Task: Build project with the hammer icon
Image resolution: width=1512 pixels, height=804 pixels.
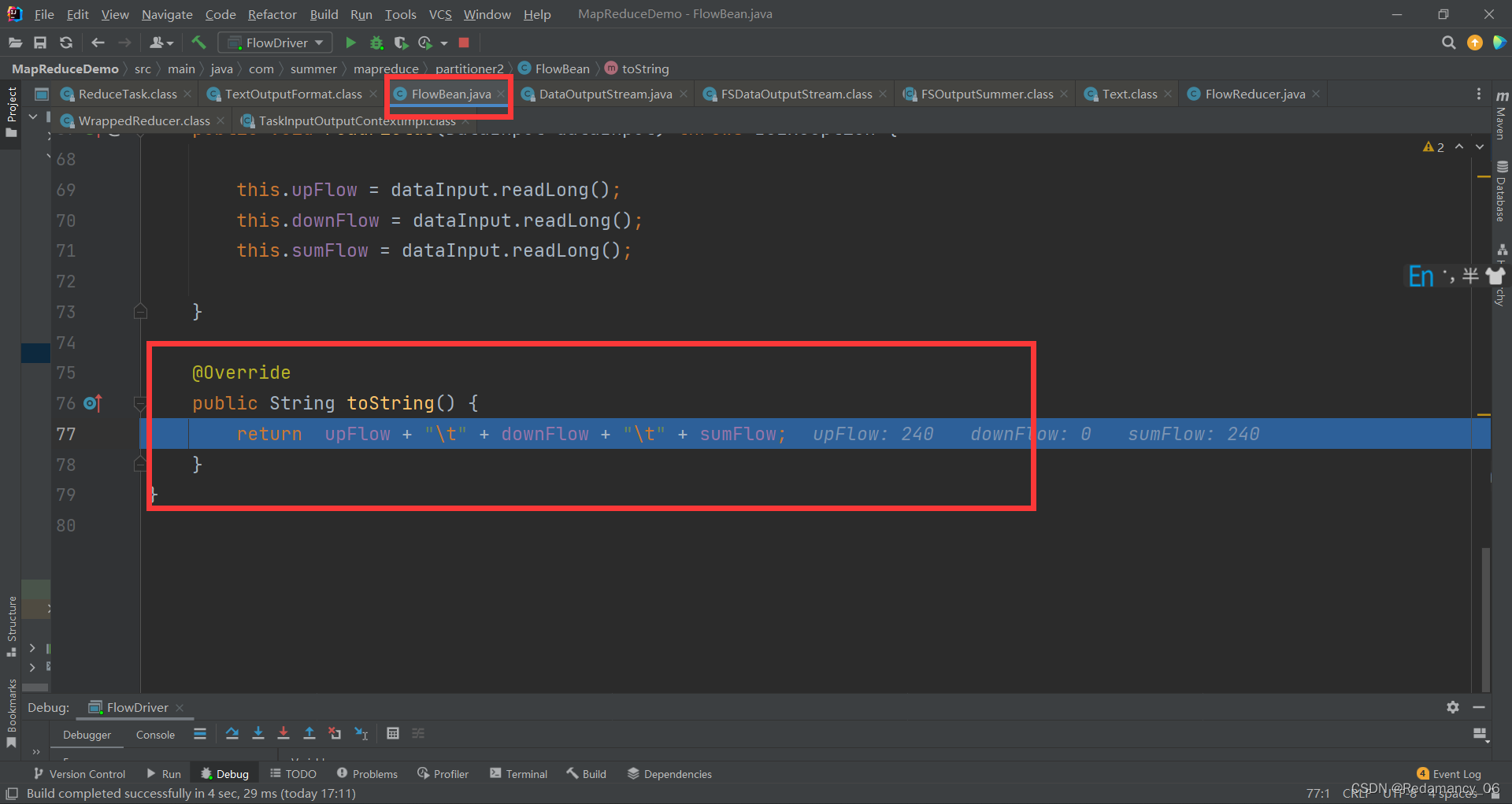Action: pyautogui.click(x=198, y=43)
